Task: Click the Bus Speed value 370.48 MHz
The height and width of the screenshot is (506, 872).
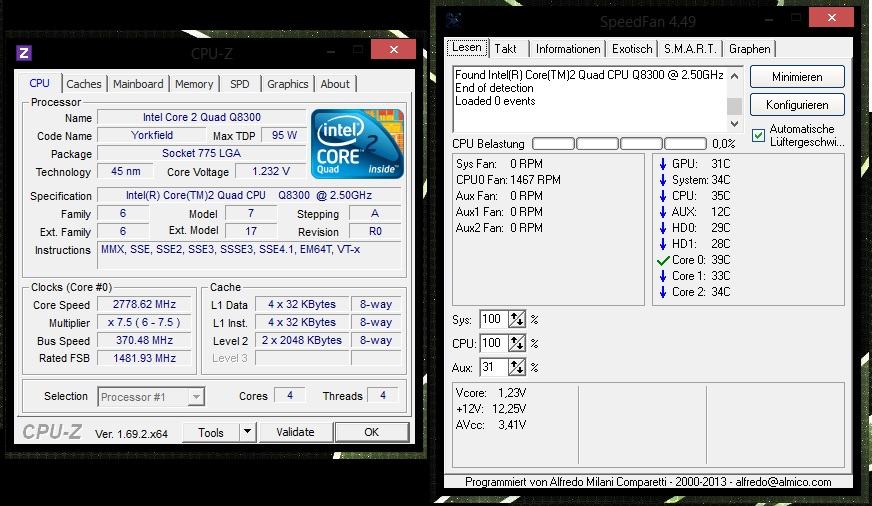Action: click(144, 340)
